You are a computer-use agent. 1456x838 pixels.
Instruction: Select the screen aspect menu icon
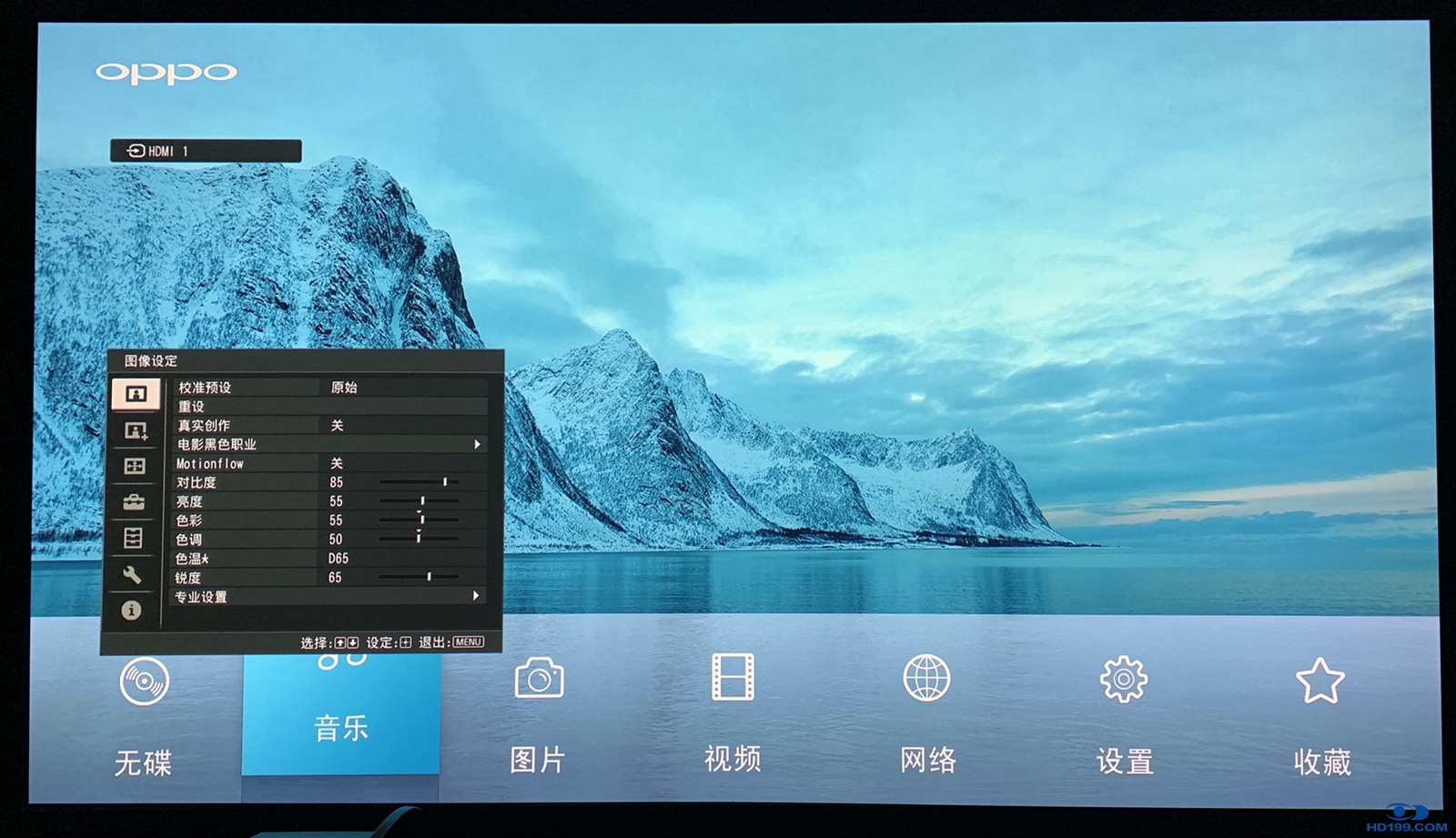coord(134,466)
